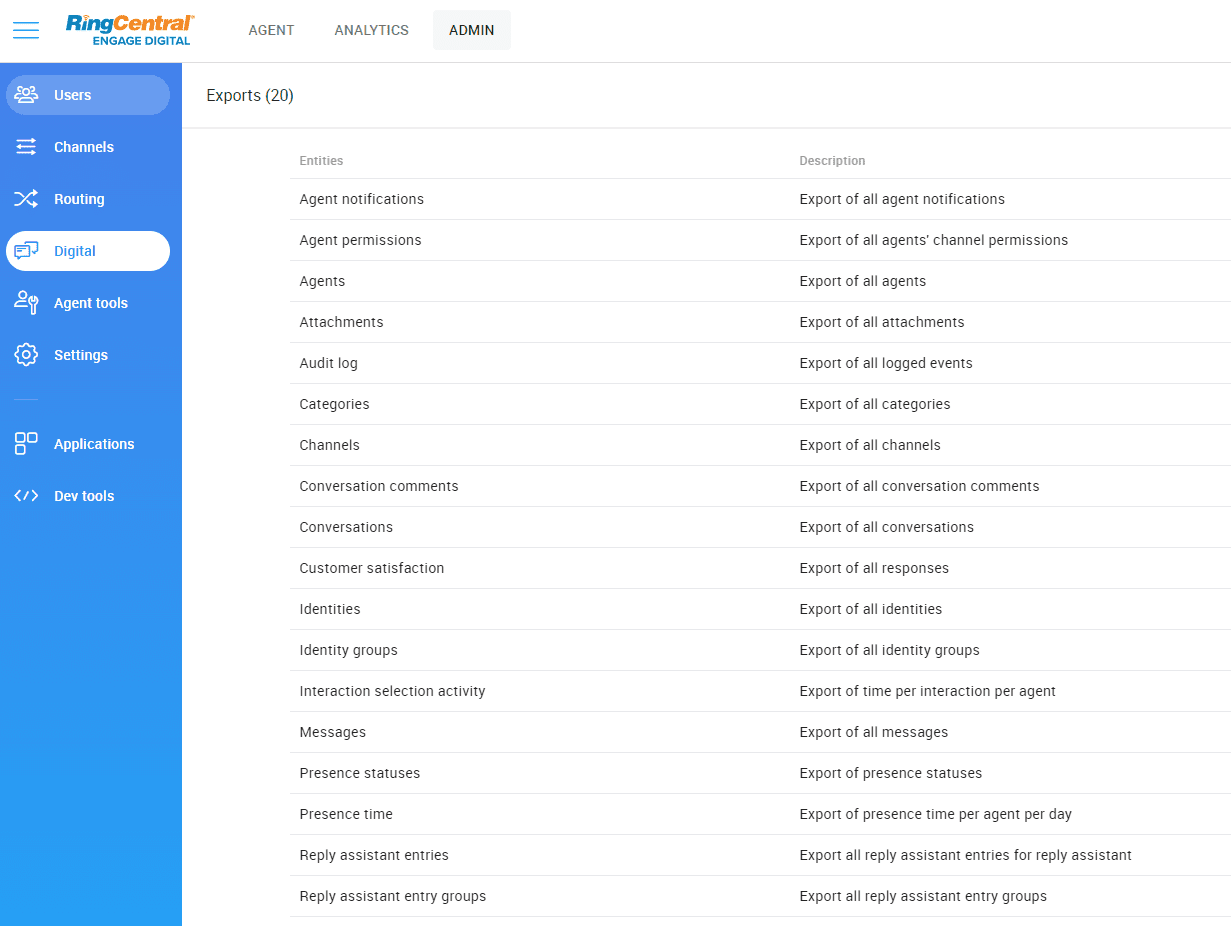Click the hamburger menu icon
Screen dimensions: 1231x926
pos(26,30)
